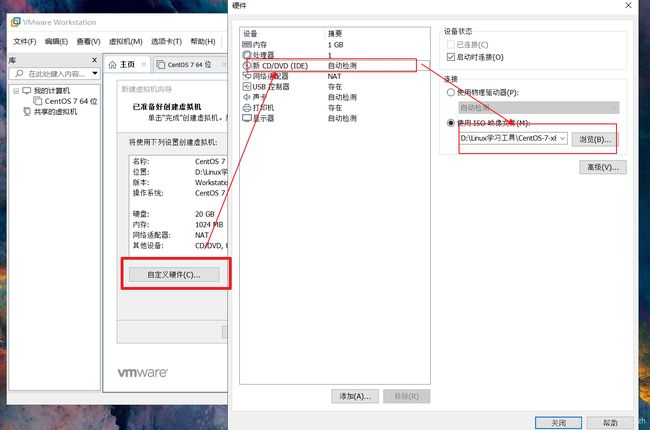Open the 文件(F) menu

(x=24, y=41)
